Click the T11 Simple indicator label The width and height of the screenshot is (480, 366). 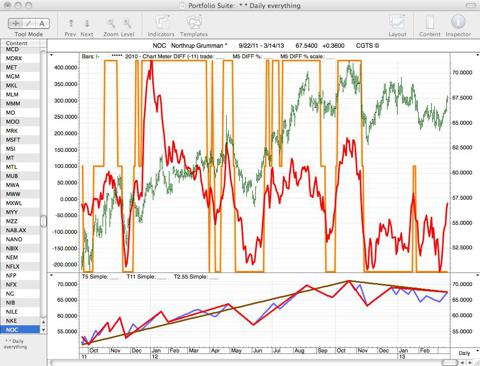click(x=141, y=277)
